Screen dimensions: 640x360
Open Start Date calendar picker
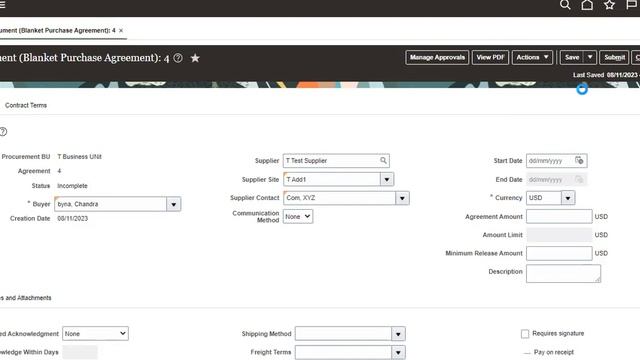click(579, 160)
